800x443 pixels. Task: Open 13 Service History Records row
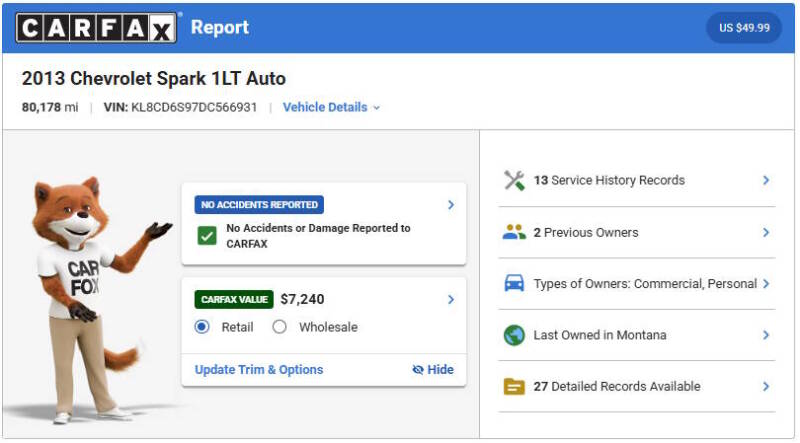(x=637, y=180)
